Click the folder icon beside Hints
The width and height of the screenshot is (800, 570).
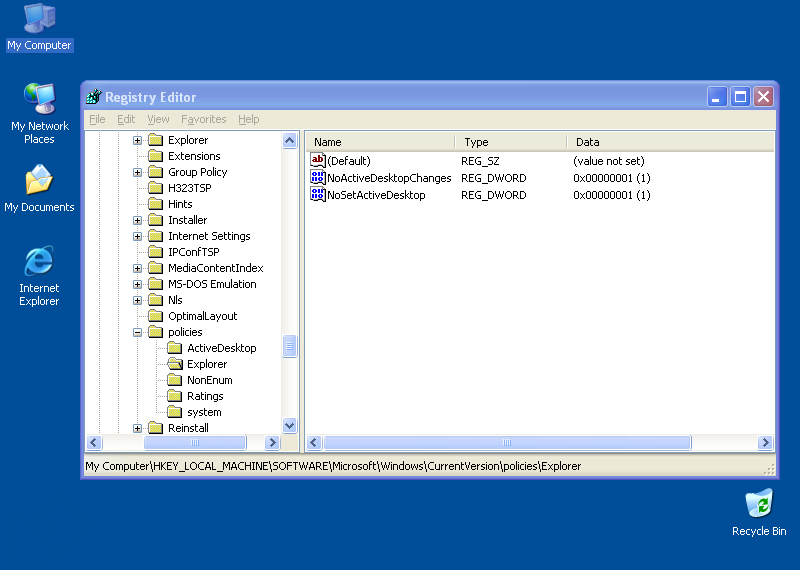tap(156, 204)
